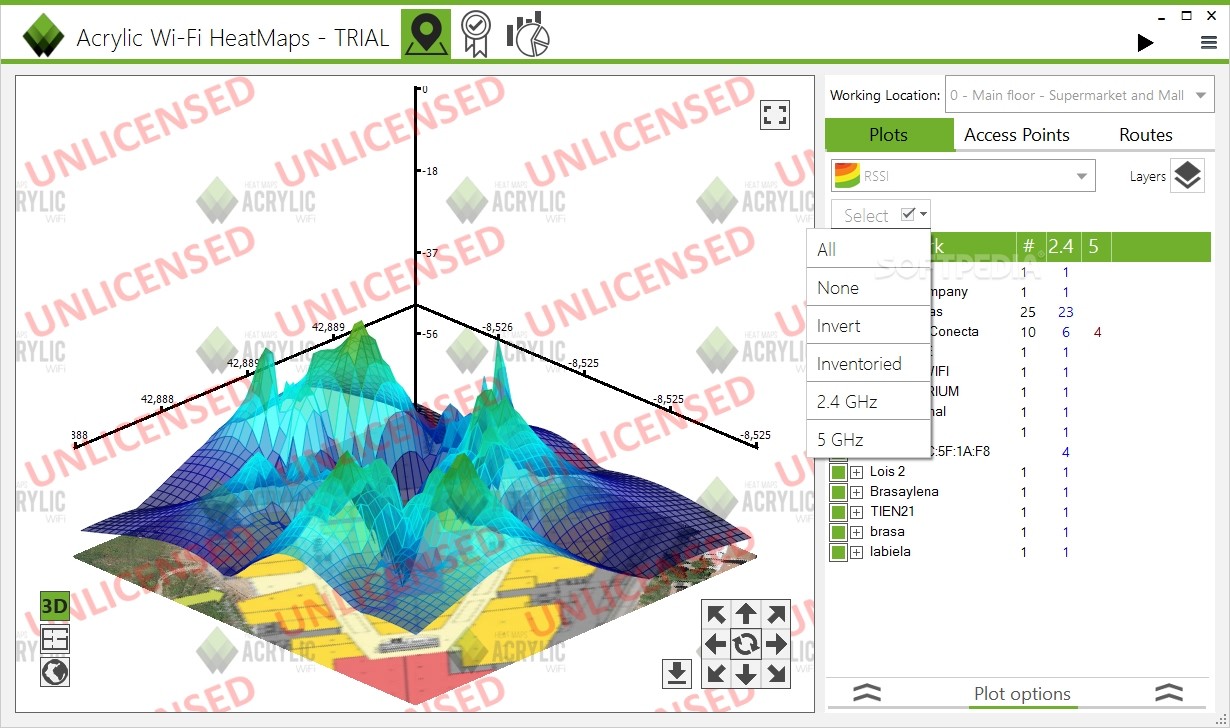Tilt view with the up arrow

coord(746,614)
